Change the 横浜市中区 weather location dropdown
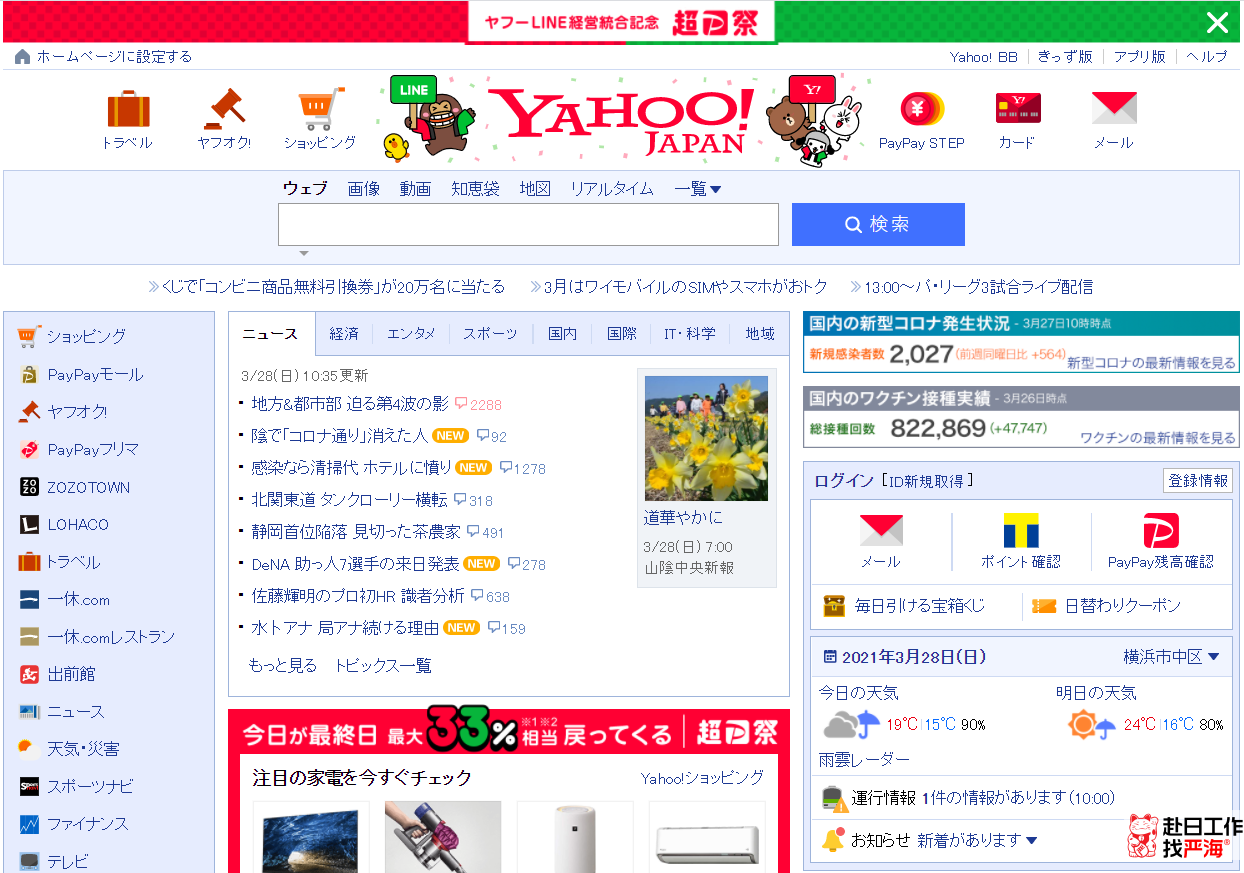1244x873 pixels. click(1171, 657)
